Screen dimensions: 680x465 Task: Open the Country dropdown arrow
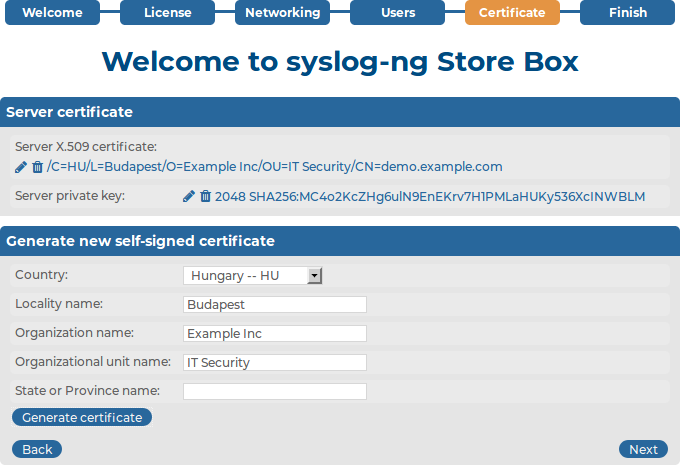314,275
